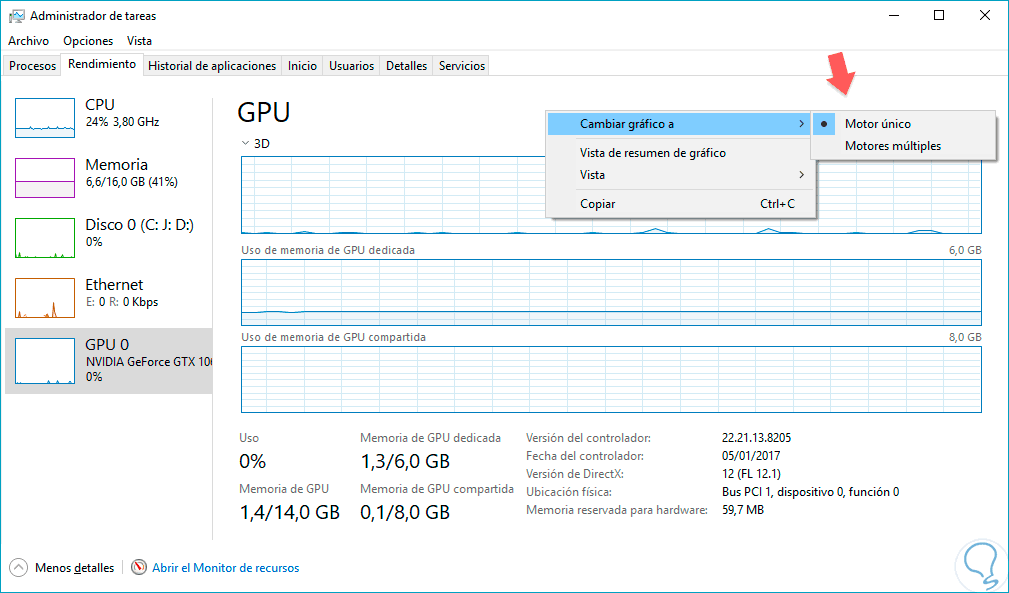Select the Motor único radio option

877,124
